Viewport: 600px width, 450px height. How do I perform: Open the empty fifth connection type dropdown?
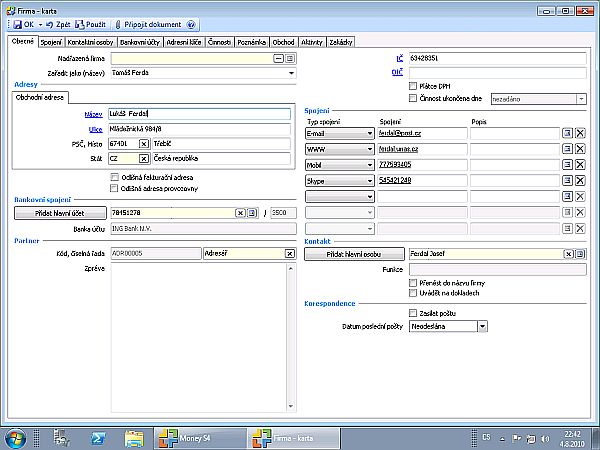[x=370, y=197]
